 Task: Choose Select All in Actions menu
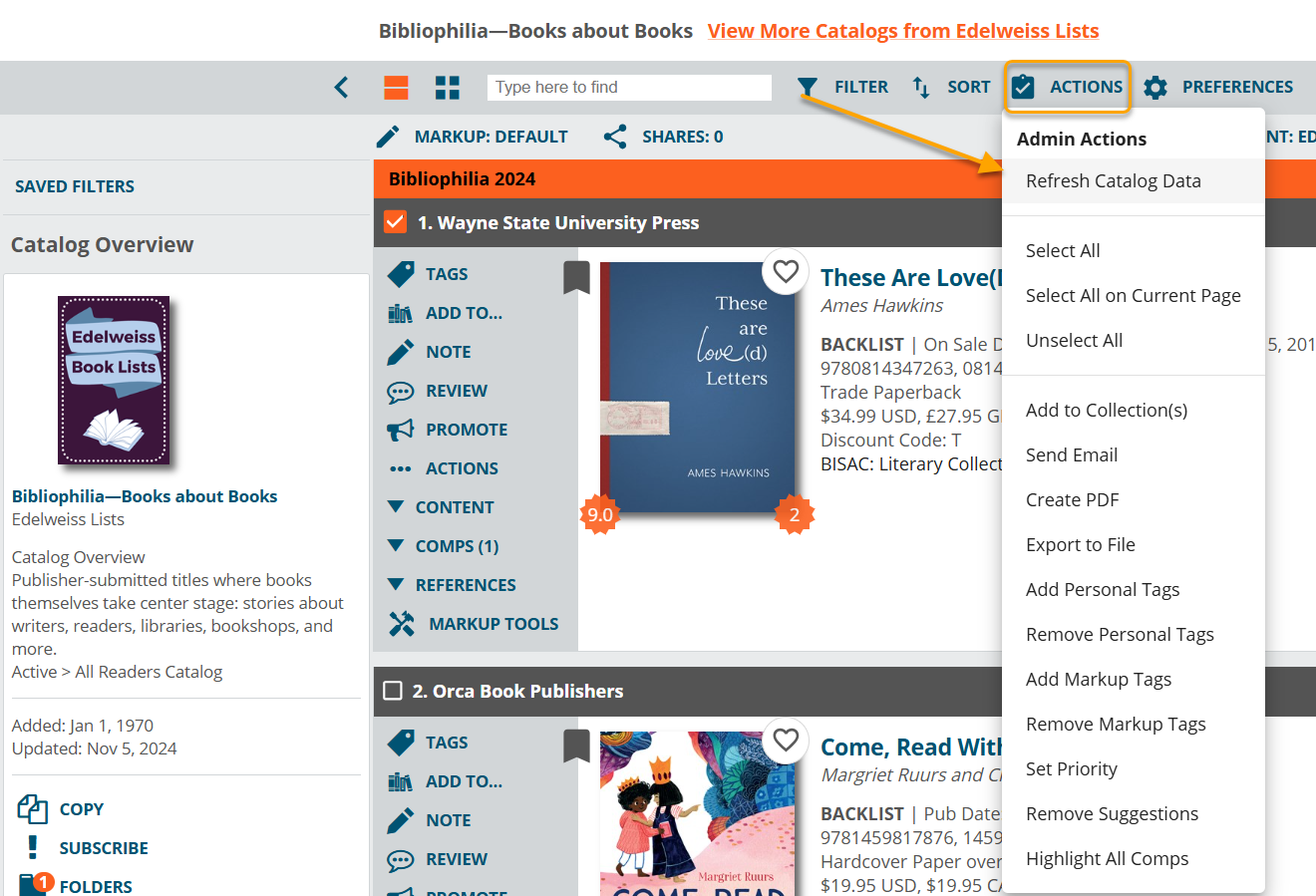(x=1134, y=251)
